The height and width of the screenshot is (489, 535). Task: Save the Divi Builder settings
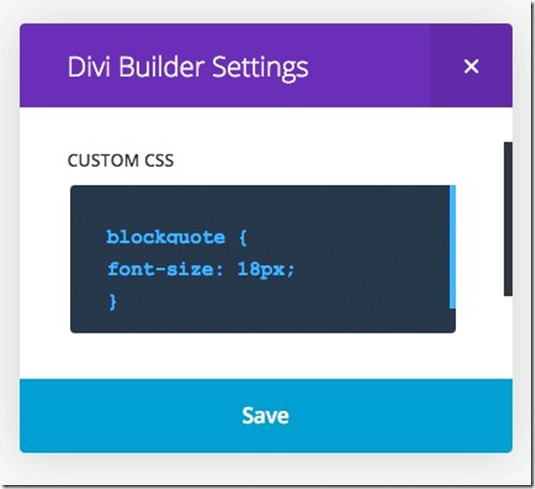click(266, 416)
